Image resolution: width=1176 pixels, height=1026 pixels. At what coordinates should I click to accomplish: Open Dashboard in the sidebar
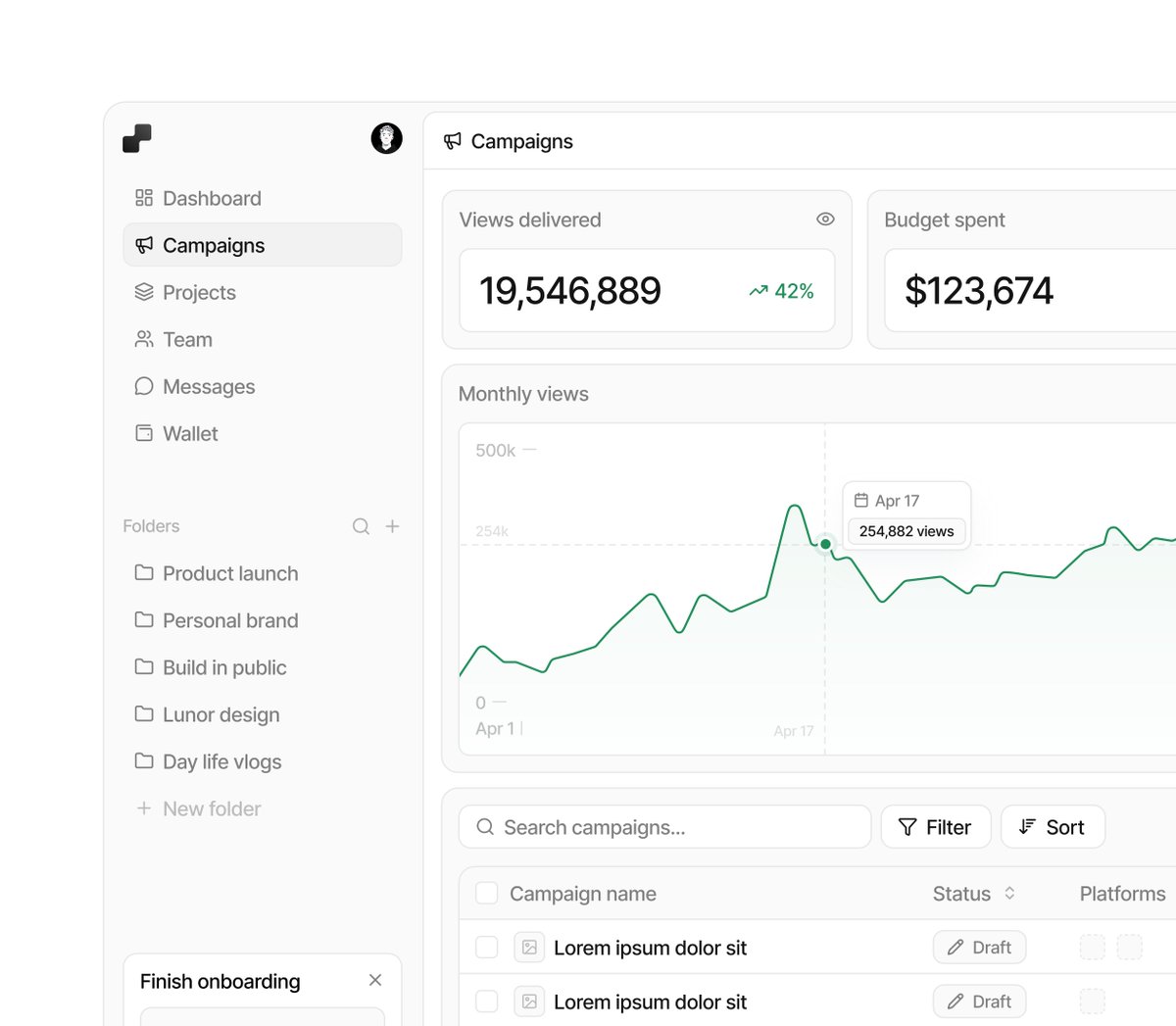[x=262, y=198]
